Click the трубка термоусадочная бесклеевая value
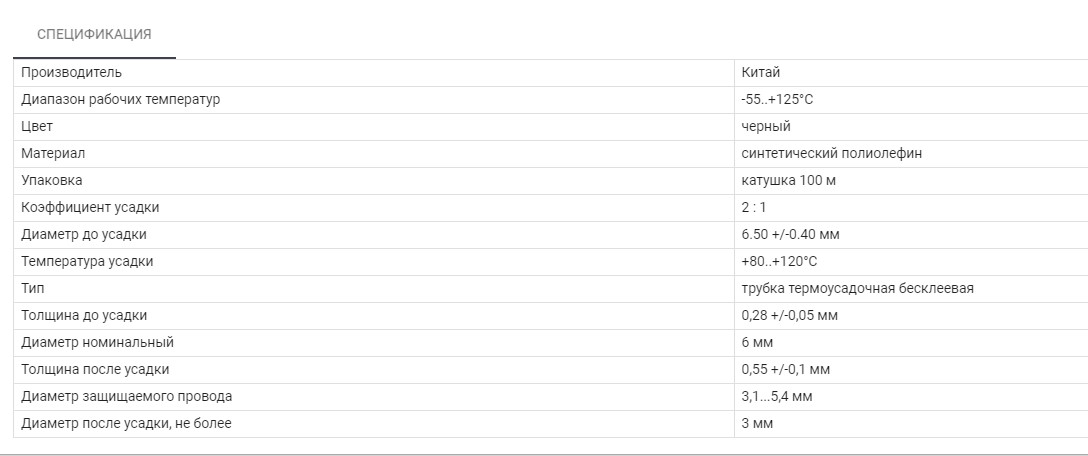1088x456 pixels. pos(858,289)
